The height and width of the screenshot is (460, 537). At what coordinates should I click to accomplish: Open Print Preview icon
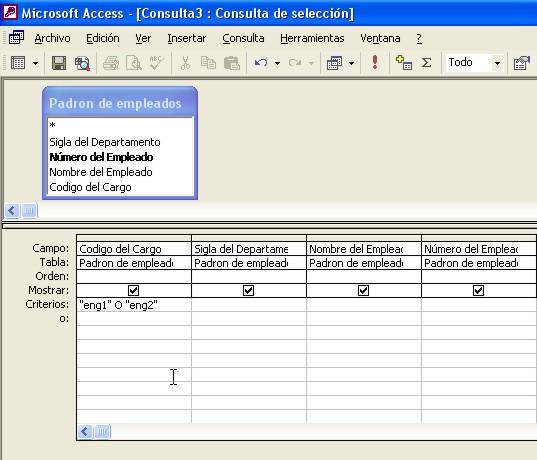click(134, 63)
